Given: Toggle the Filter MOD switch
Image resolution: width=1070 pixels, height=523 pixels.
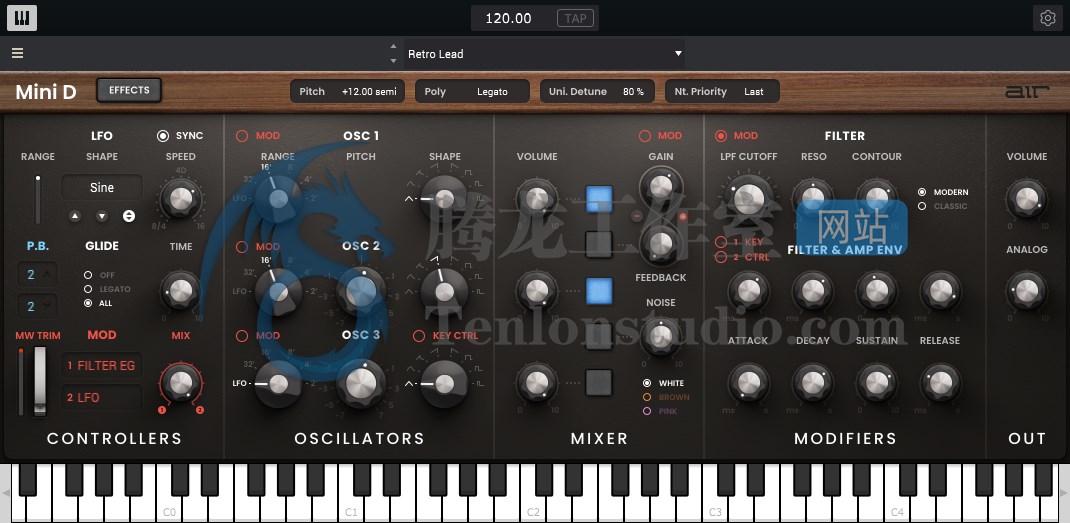Looking at the screenshot, I should tap(721, 136).
